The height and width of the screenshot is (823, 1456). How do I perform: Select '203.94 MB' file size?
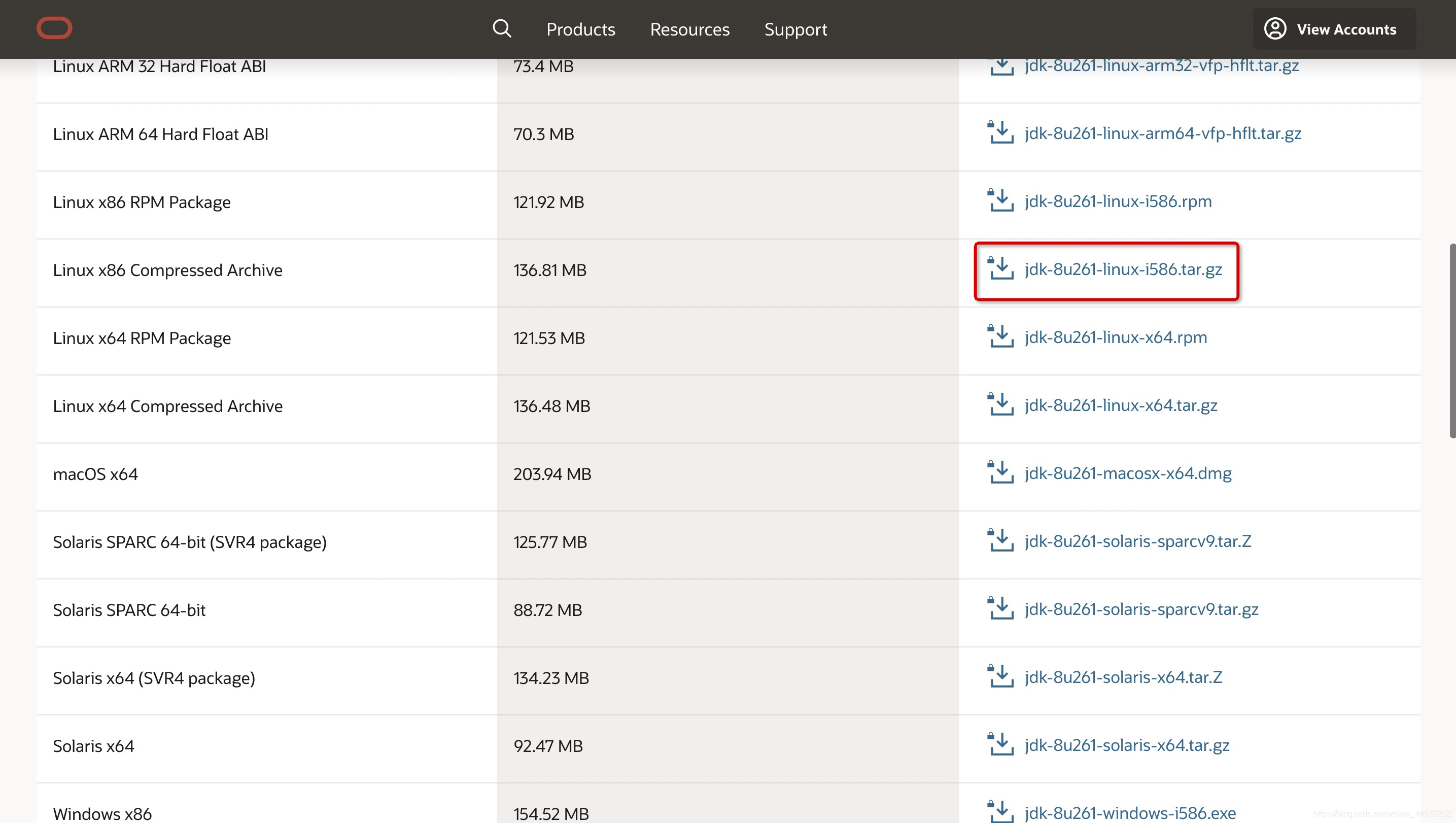552,474
